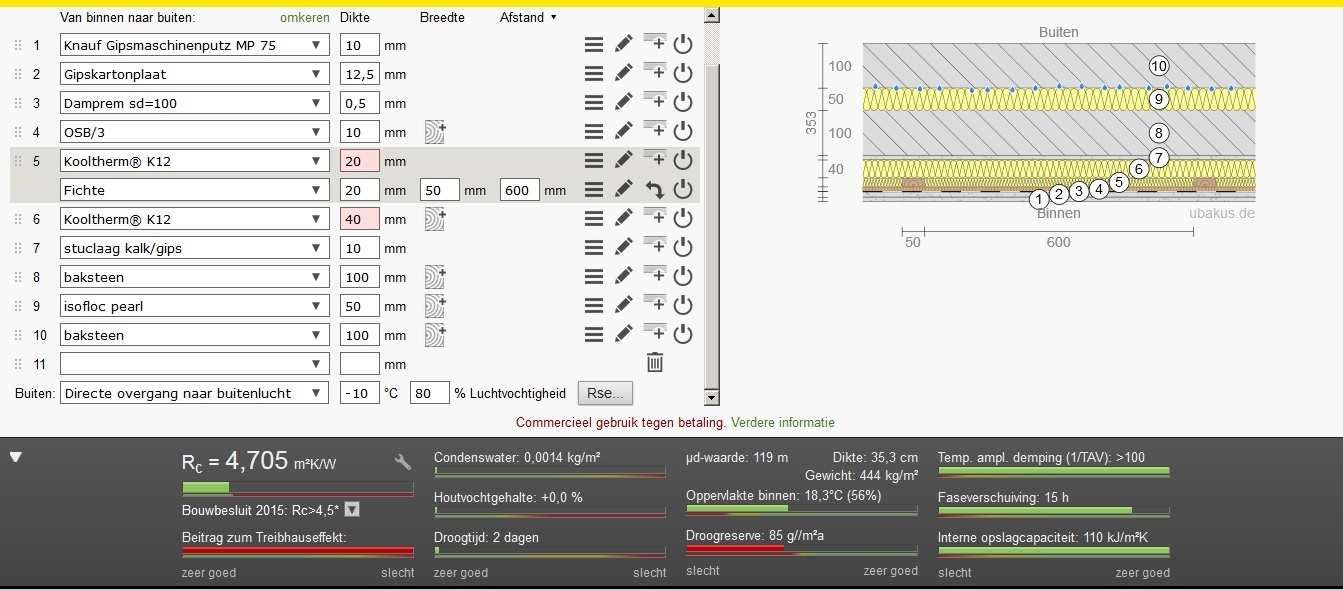This screenshot has width=1343, height=591.
Task: Edit the Knauf Gipsmaschinenputz layer with pencil icon
Action: pos(624,45)
